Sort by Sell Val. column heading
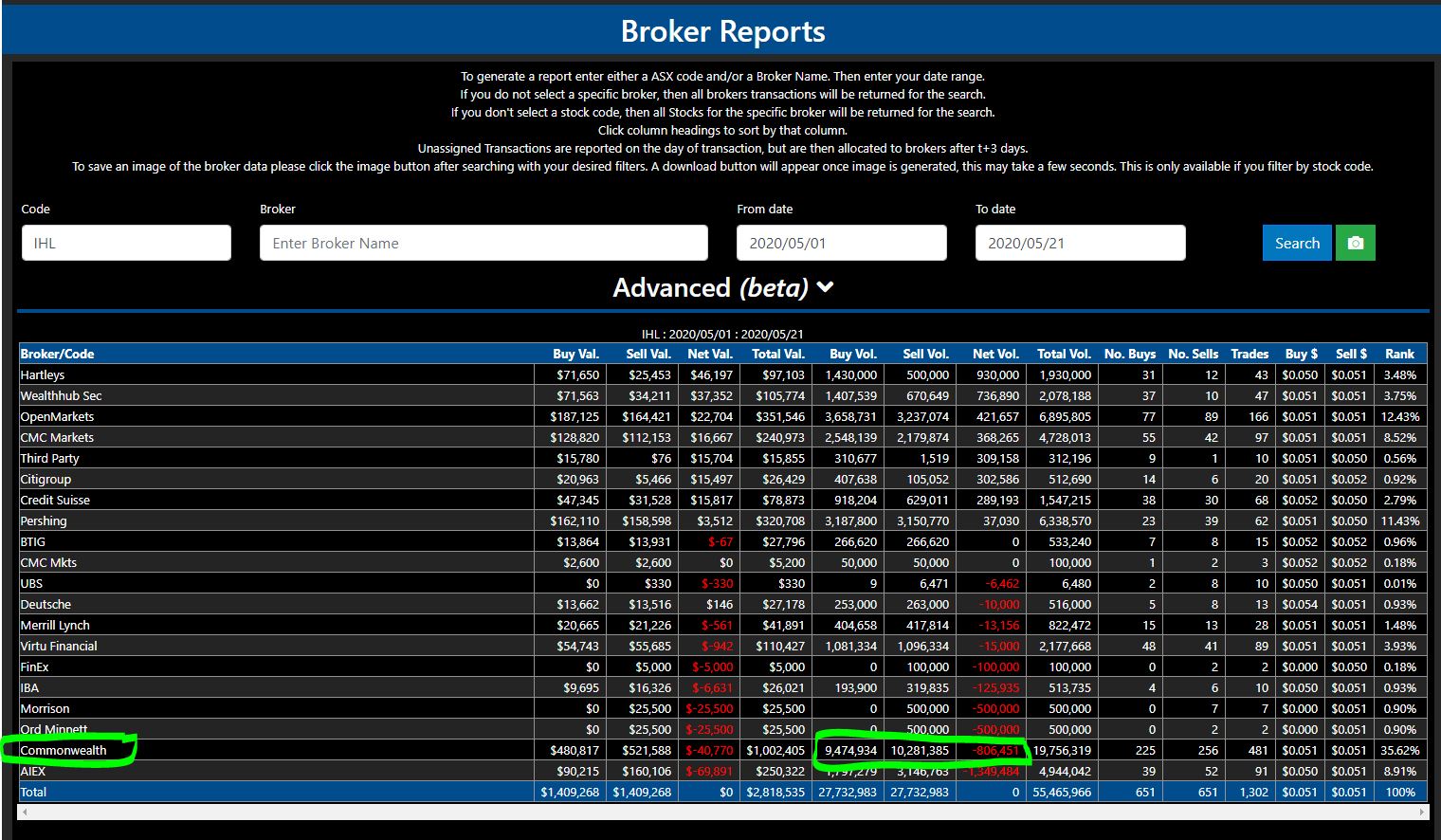Viewport: 1441px width, 840px height. [648, 354]
